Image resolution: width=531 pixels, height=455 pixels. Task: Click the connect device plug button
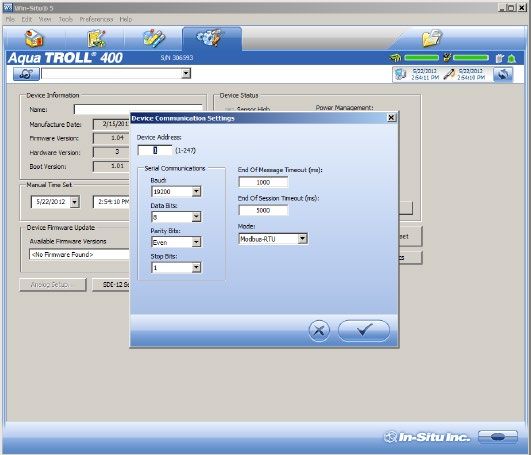pos(26,74)
